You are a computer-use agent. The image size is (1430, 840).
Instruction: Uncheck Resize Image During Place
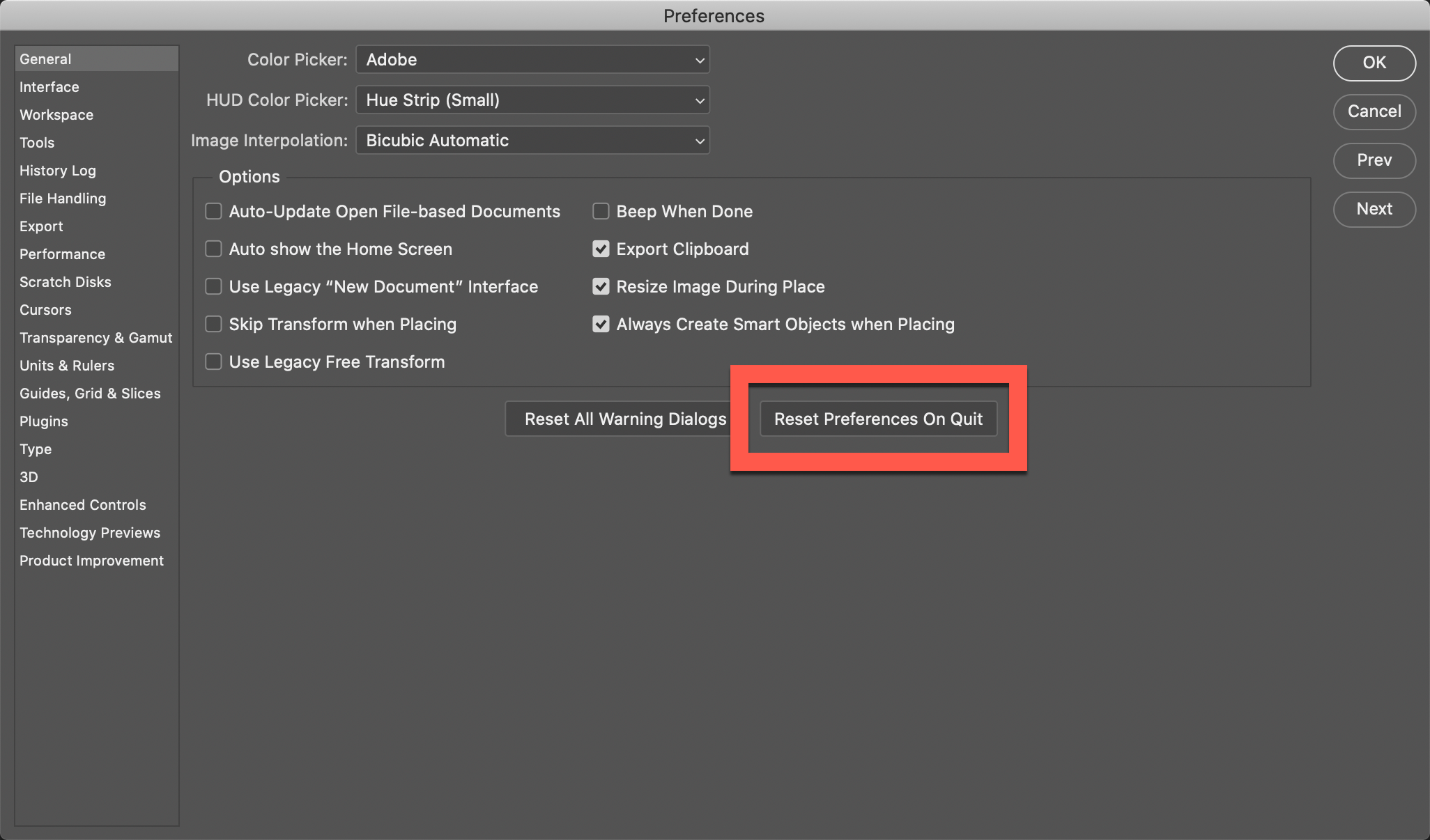(x=601, y=286)
